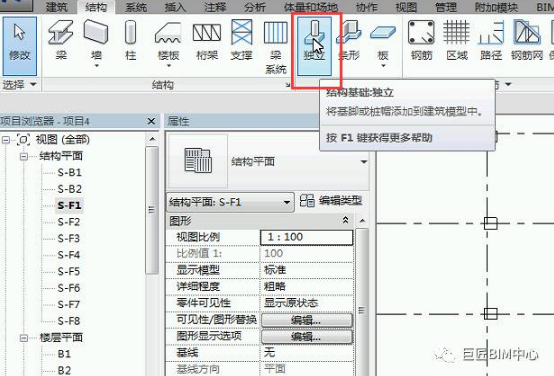Close the 项目浏览器 panel
This screenshot has height=376, width=554.
(151, 121)
